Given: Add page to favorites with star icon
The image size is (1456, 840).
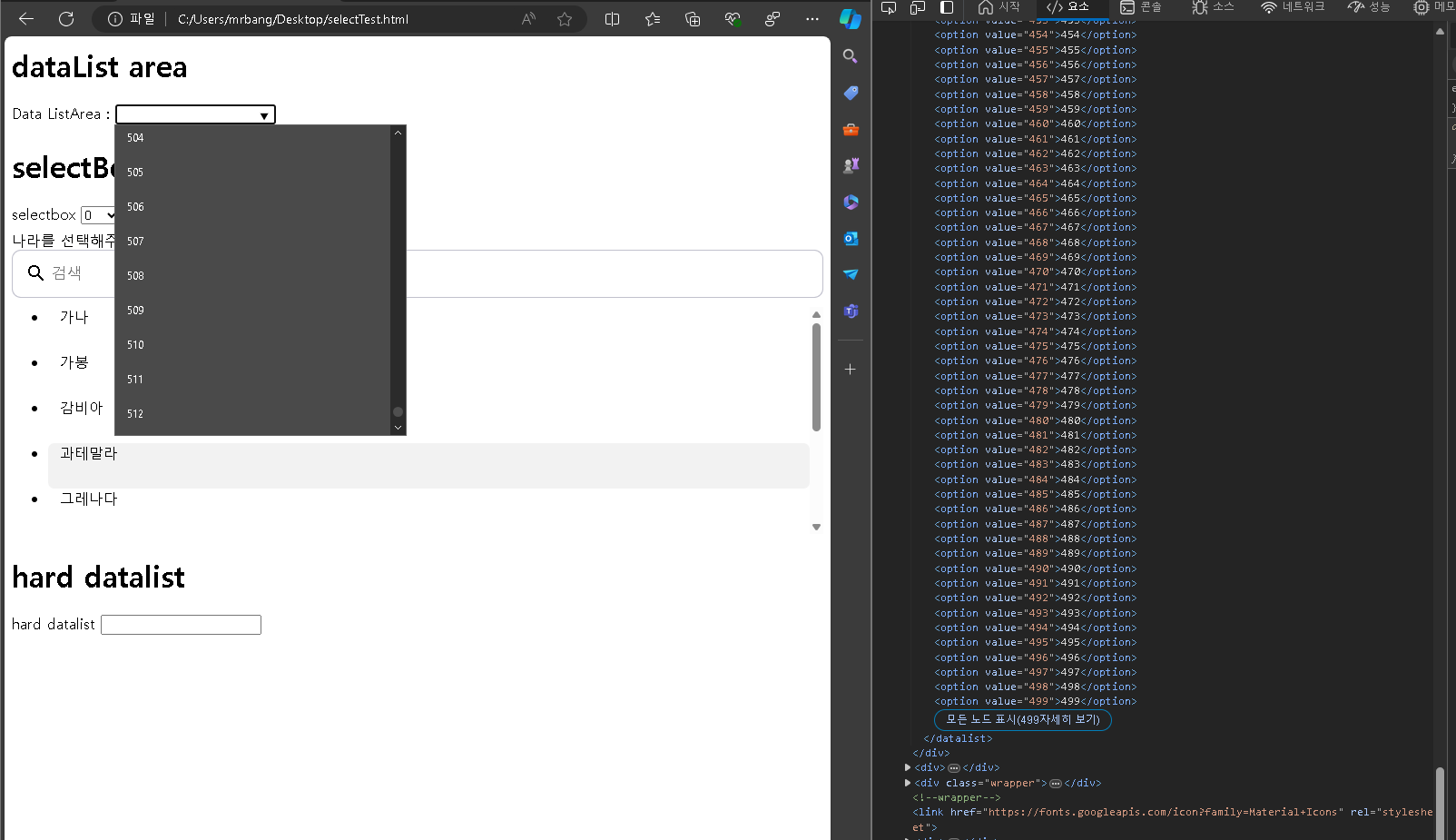Looking at the screenshot, I should tap(565, 19).
